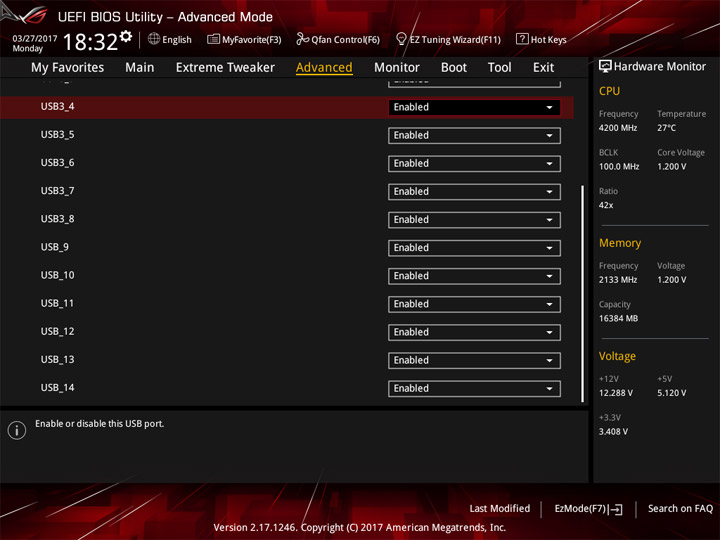The width and height of the screenshot is (720, 540).
Task: Click the Memory capacity 16384 MB value
Action: tap(618, 319)
